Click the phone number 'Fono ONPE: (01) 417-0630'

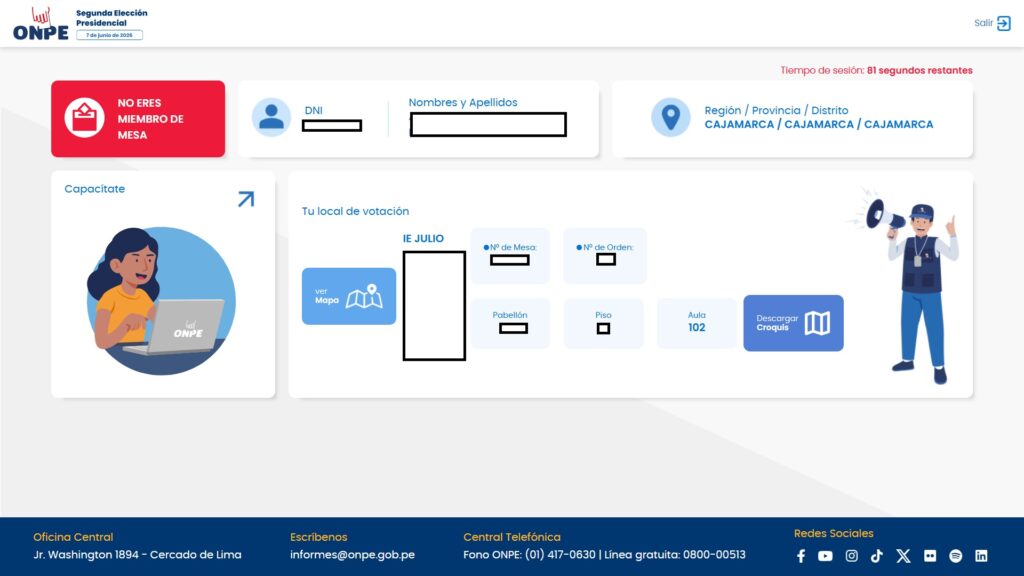(x=530, y=554)
